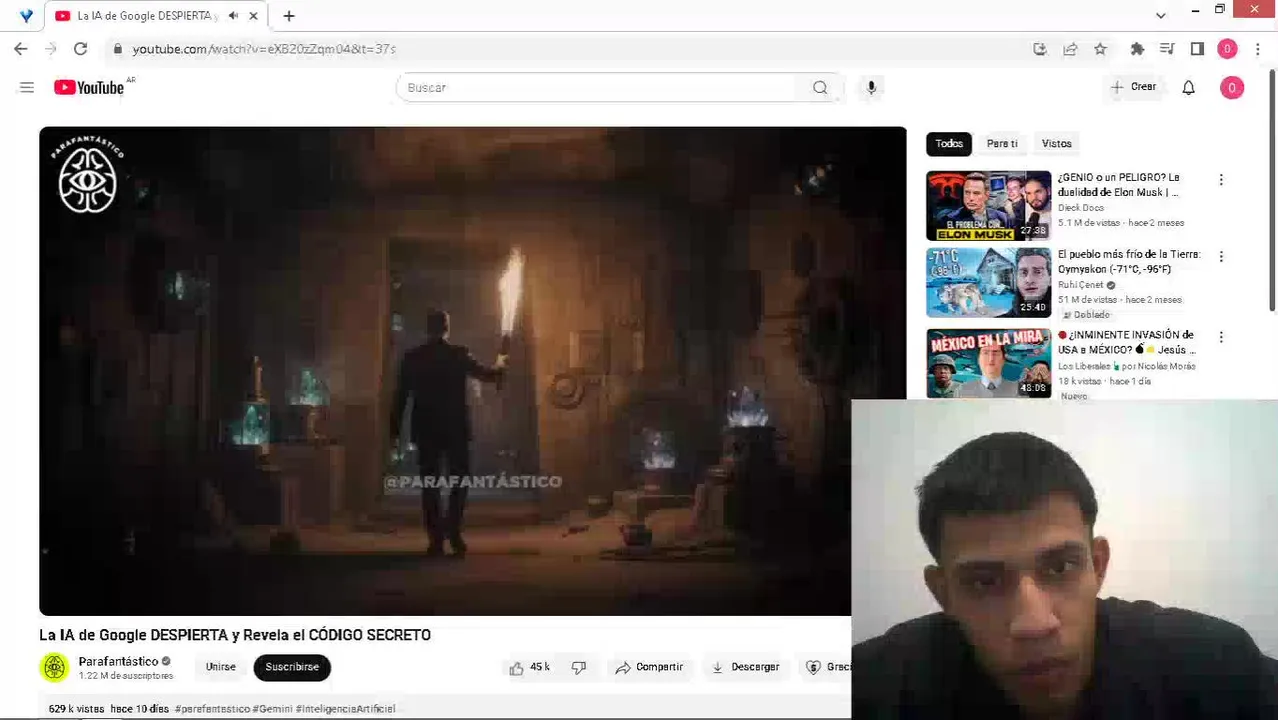This screenshot has height=720, width=1278.
Task: Click the browser address bar URL
Action: click(264, 49)
